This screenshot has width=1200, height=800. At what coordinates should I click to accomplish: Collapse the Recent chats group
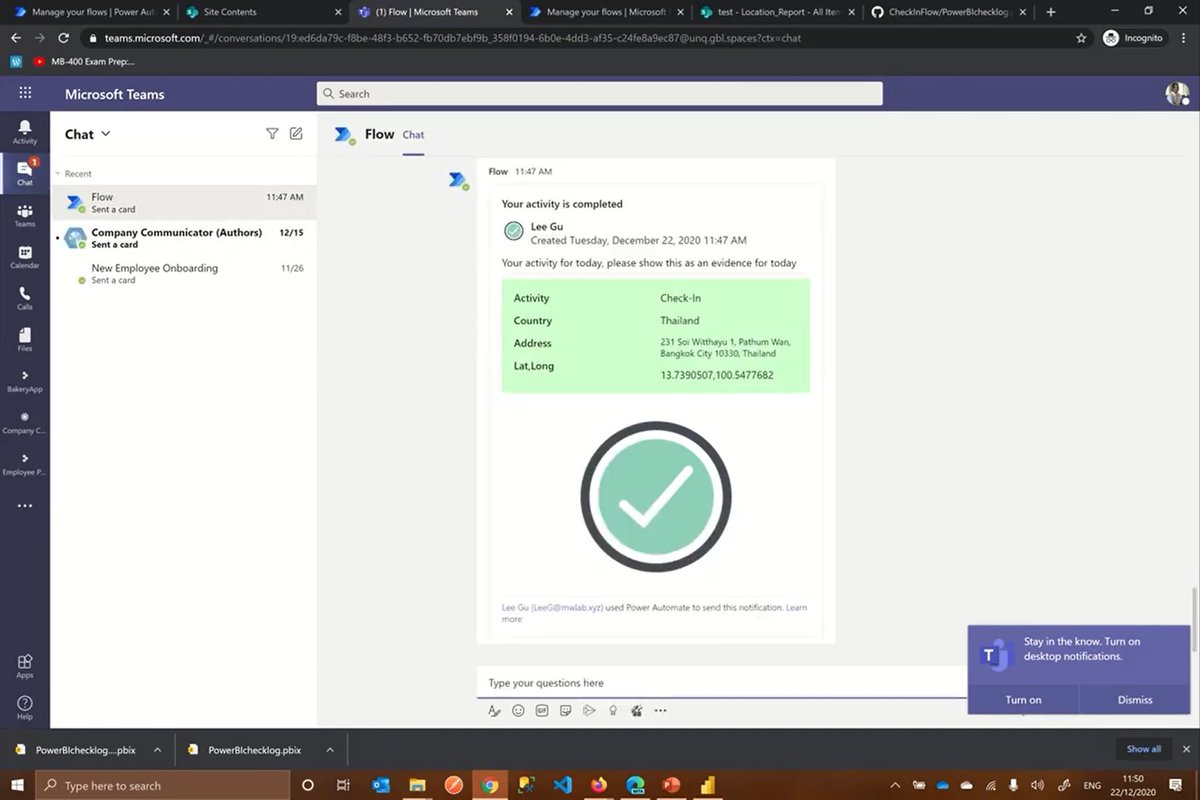pyautogui.click(x=74, y=174)
